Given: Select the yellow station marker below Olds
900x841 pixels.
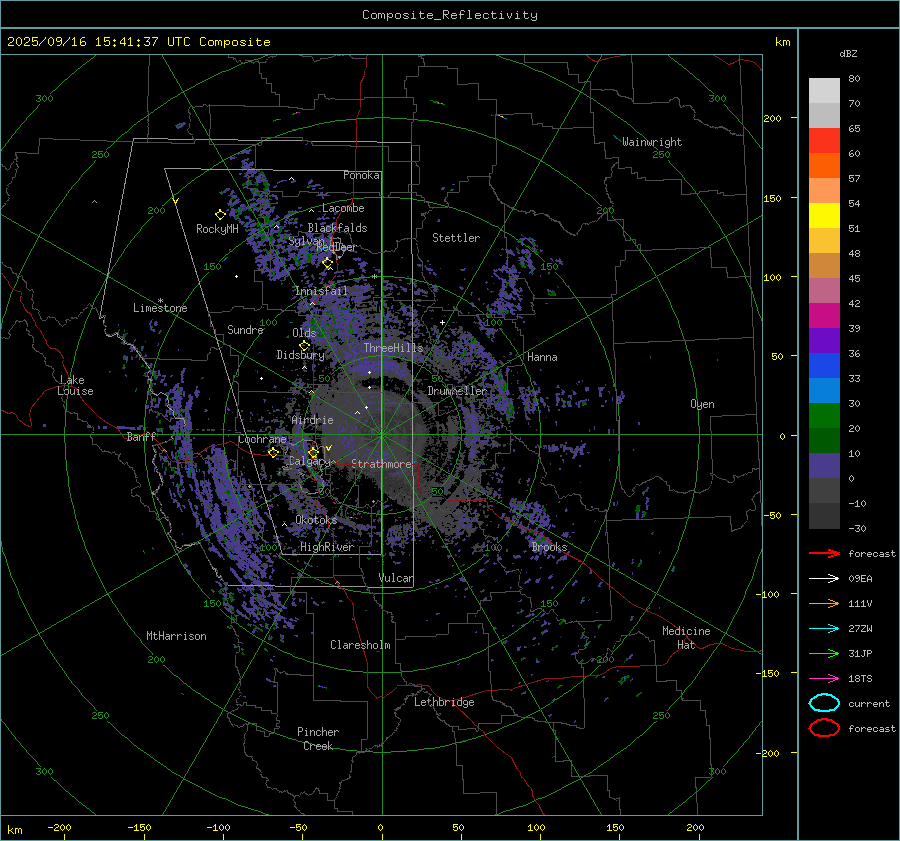Looking at the screenshot, I should (x=305, y=346).
